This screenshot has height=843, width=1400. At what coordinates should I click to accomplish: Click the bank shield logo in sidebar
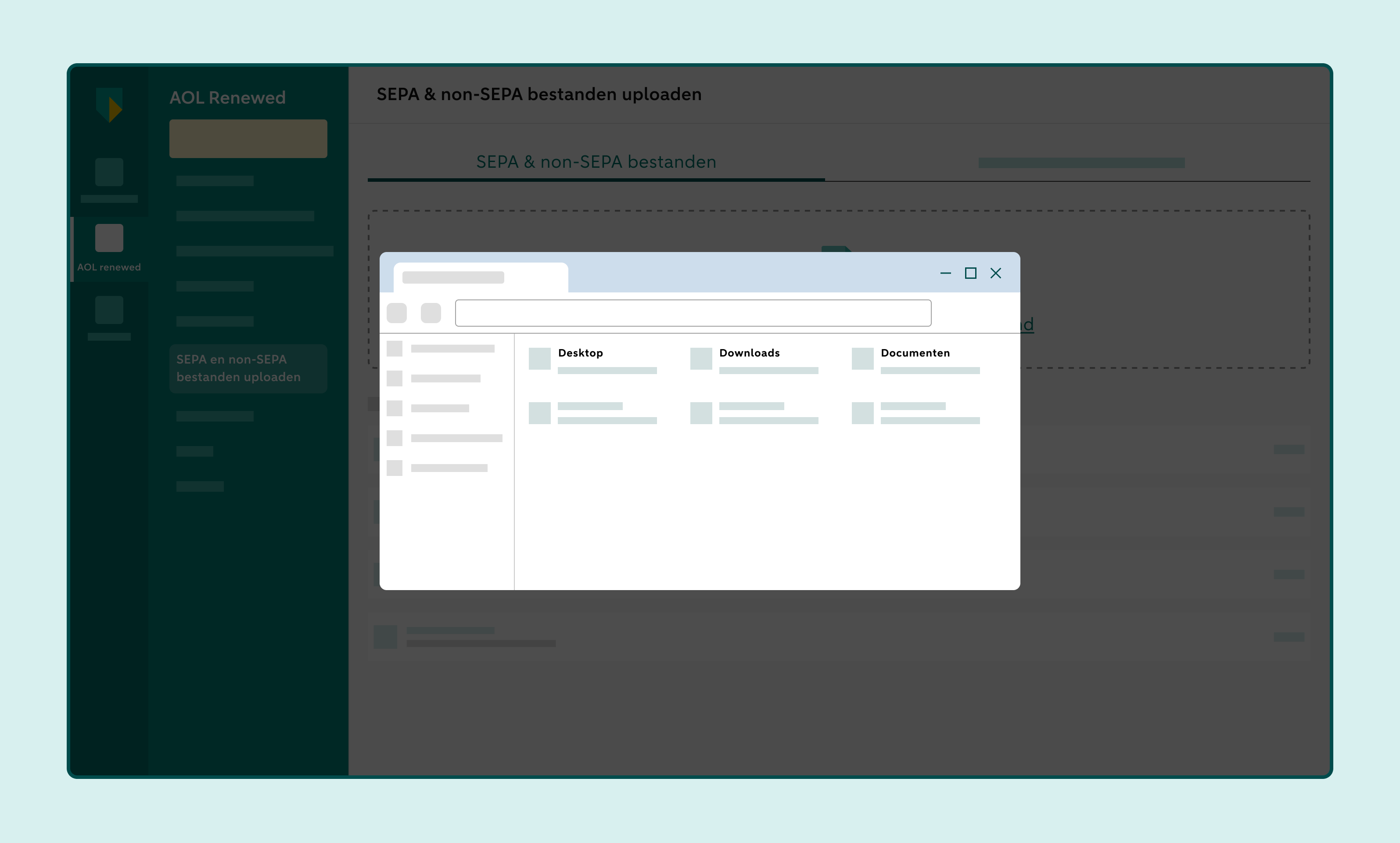[x=109, y=104]
